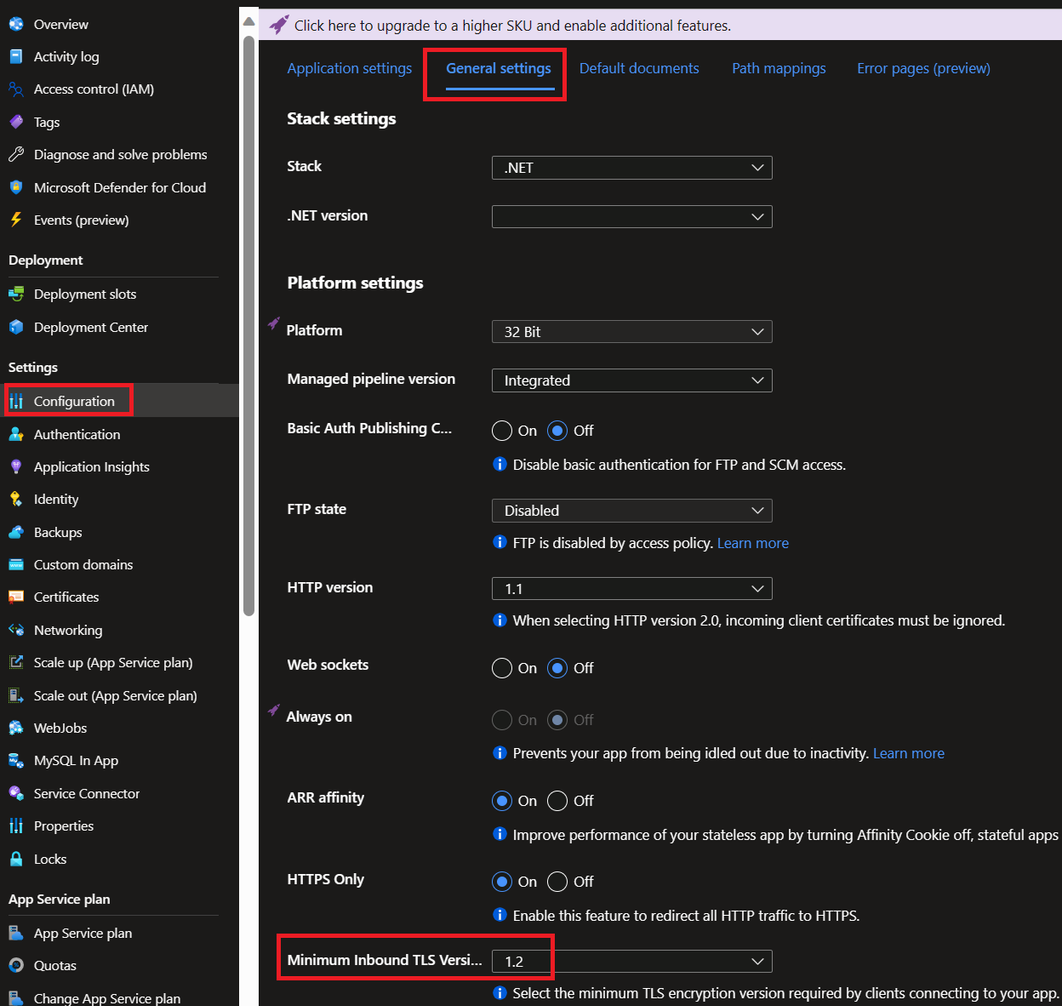The image size is (1062, 1006).
Task: Click the Diagnose and solve problems wrench icon
Action: 16,154
